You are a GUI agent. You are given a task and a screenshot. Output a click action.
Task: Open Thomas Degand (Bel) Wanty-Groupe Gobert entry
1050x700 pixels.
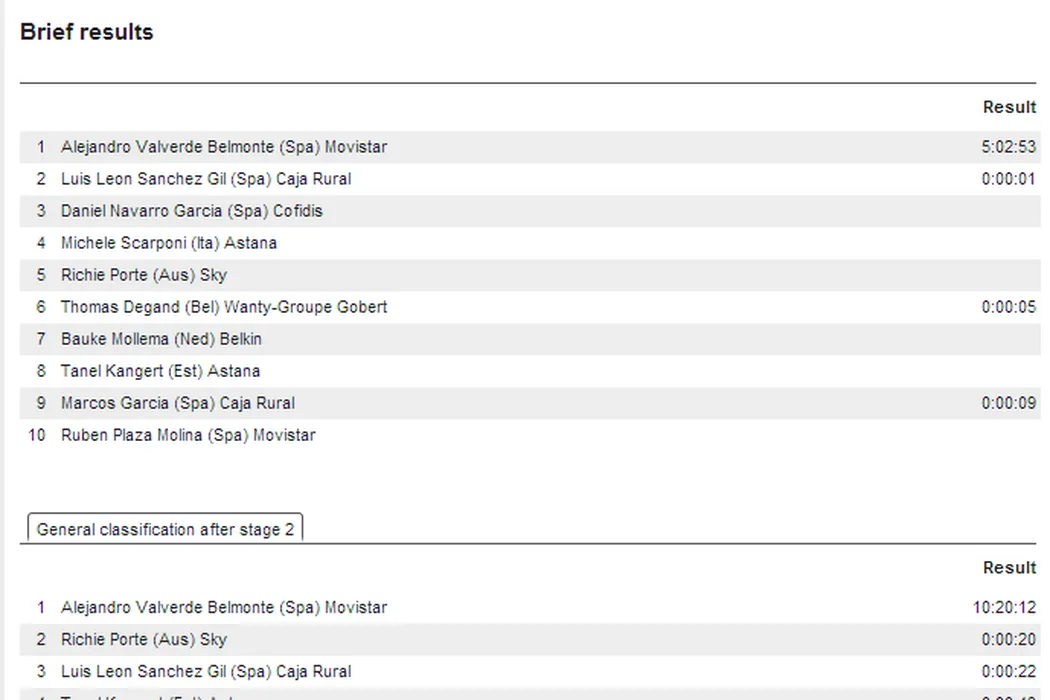223,307
